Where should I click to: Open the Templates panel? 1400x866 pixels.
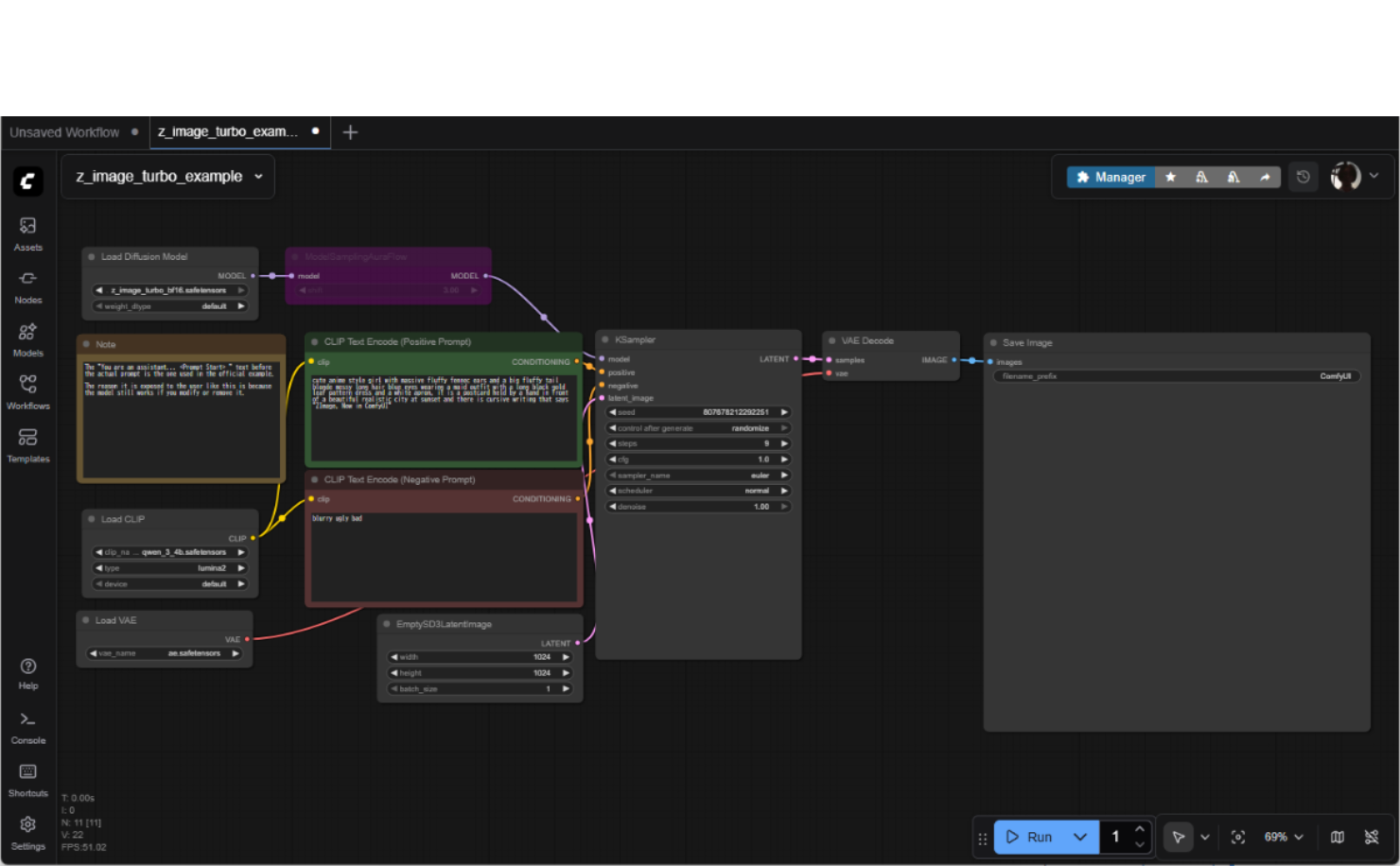(27, 444)
